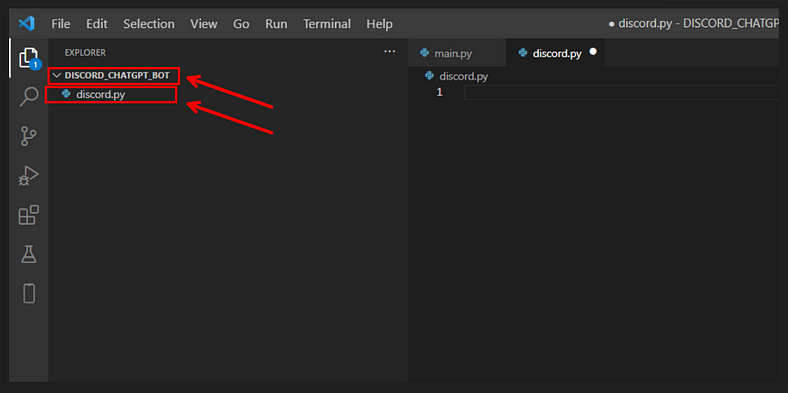Image resolution: width=788 pixels, height=393 pixels.
Task: Open the Go menu
Action: 241,24
